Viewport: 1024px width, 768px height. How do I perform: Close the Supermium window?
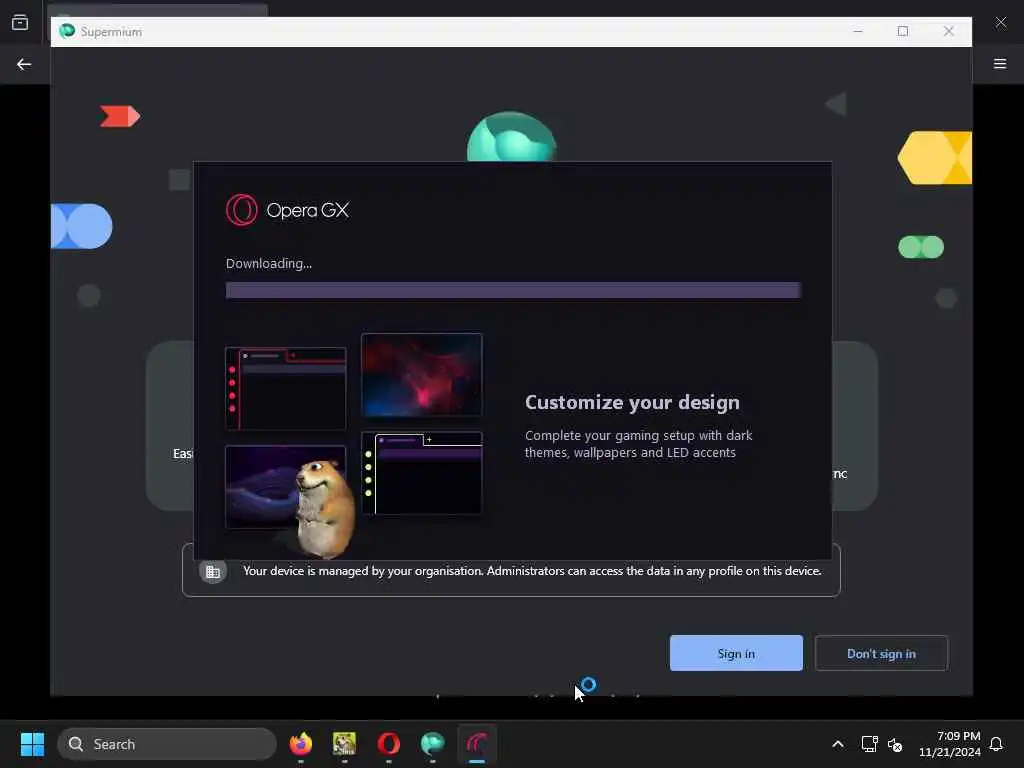tap(949, 31)
